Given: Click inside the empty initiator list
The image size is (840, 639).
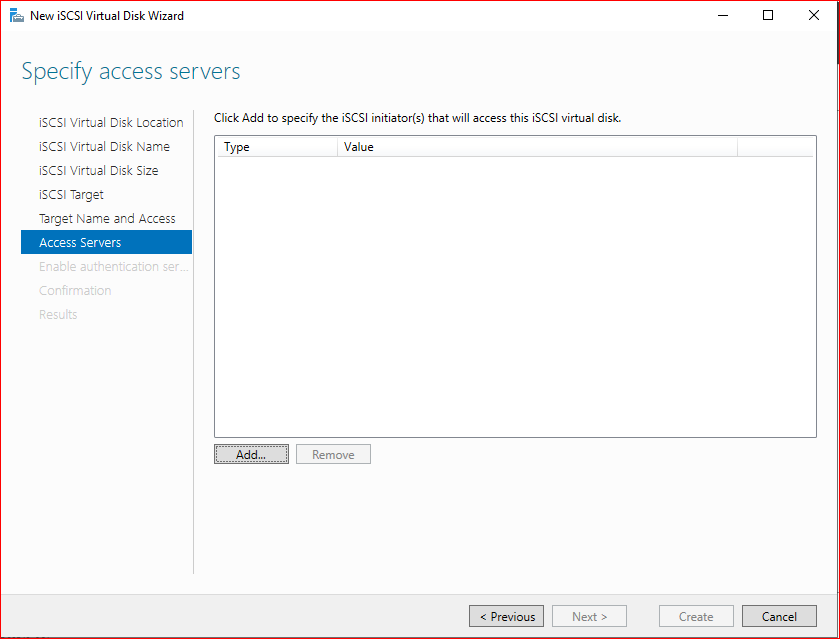Looking at the screenshot, I should click(515, 296).
